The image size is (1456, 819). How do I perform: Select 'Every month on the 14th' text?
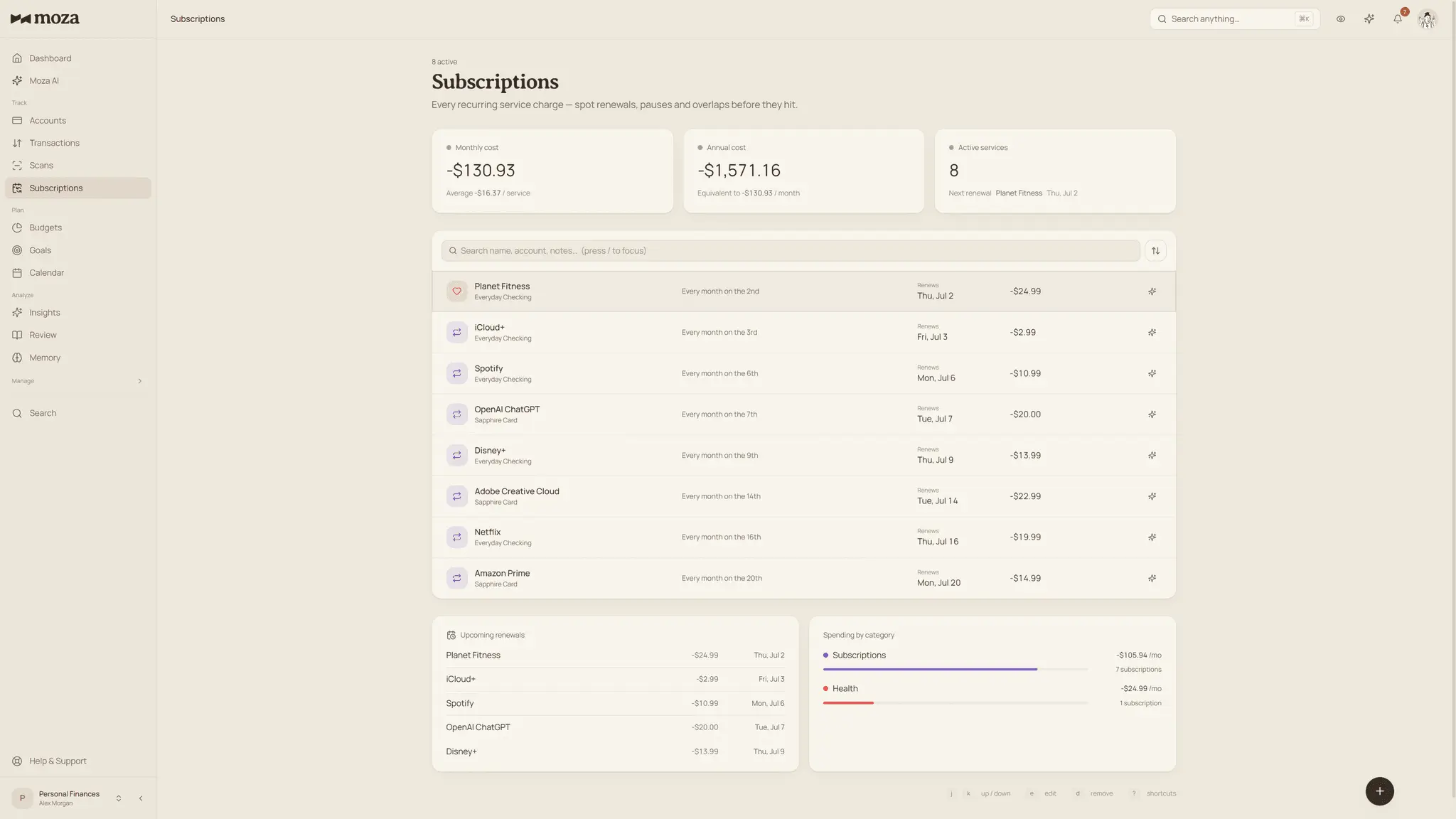(721, 496)
